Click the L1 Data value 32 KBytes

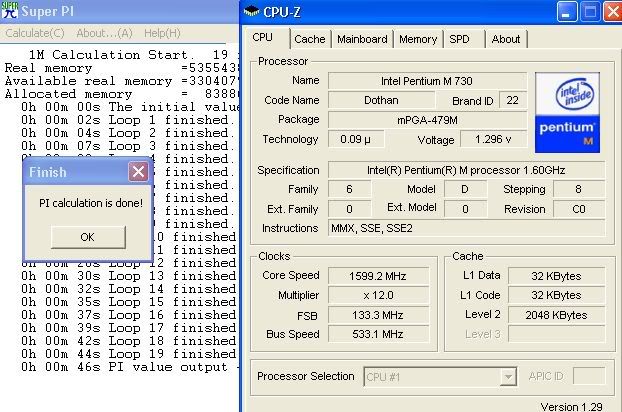click(x=556, y=276)
